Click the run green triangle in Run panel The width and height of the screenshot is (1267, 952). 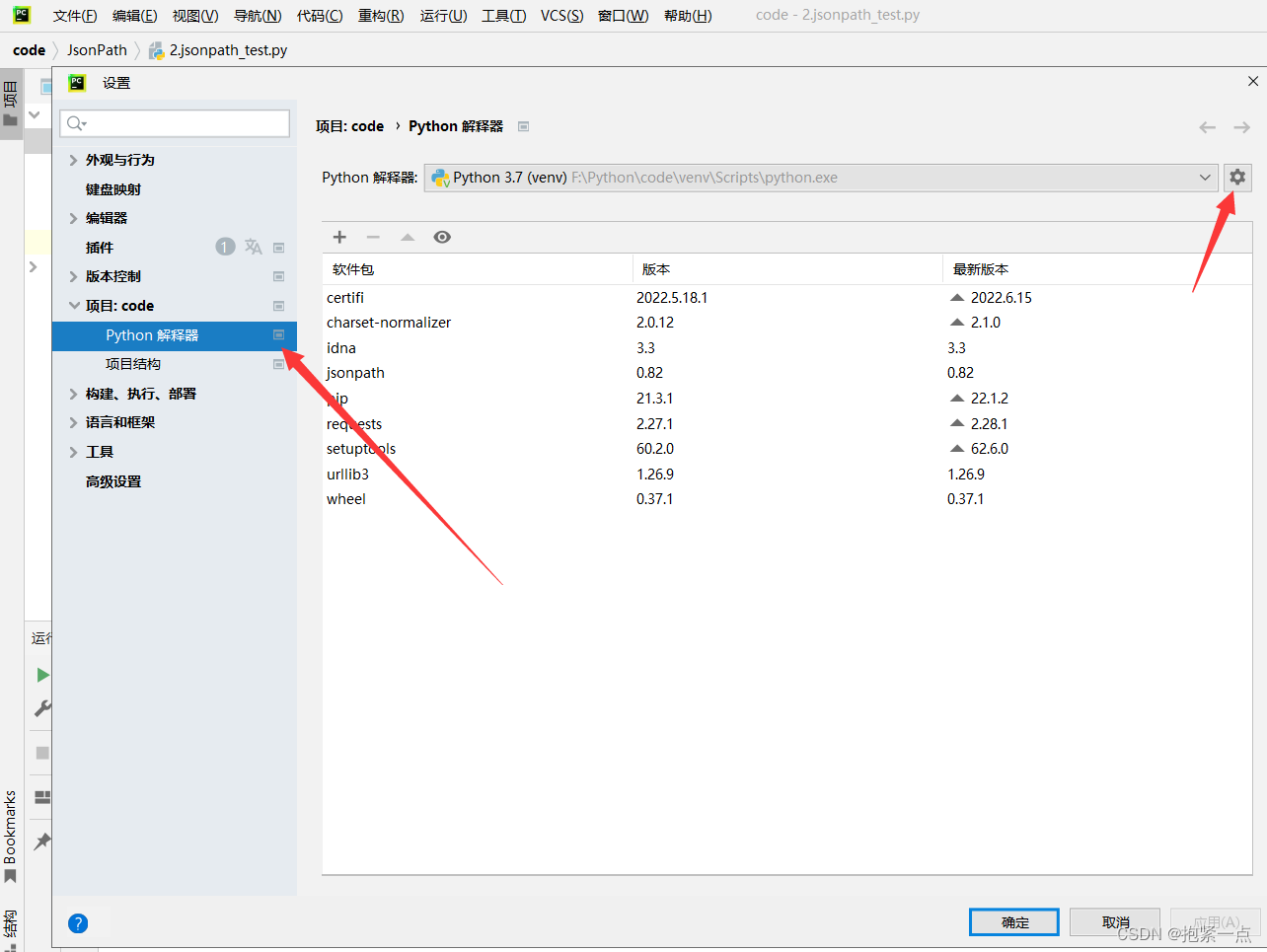(42, 675)
